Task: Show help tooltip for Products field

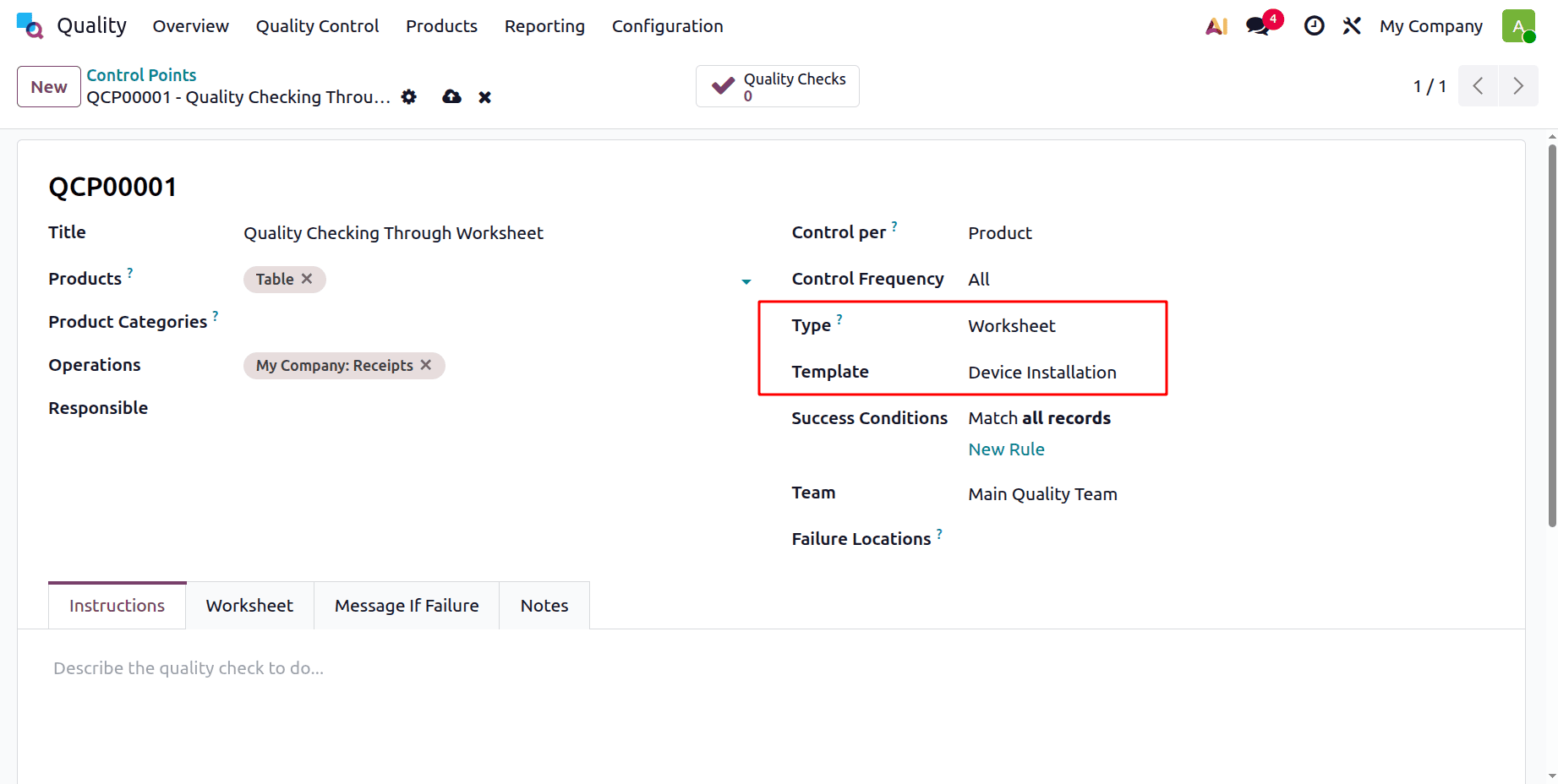Action: pyautogui.click(x=130, y=272)
